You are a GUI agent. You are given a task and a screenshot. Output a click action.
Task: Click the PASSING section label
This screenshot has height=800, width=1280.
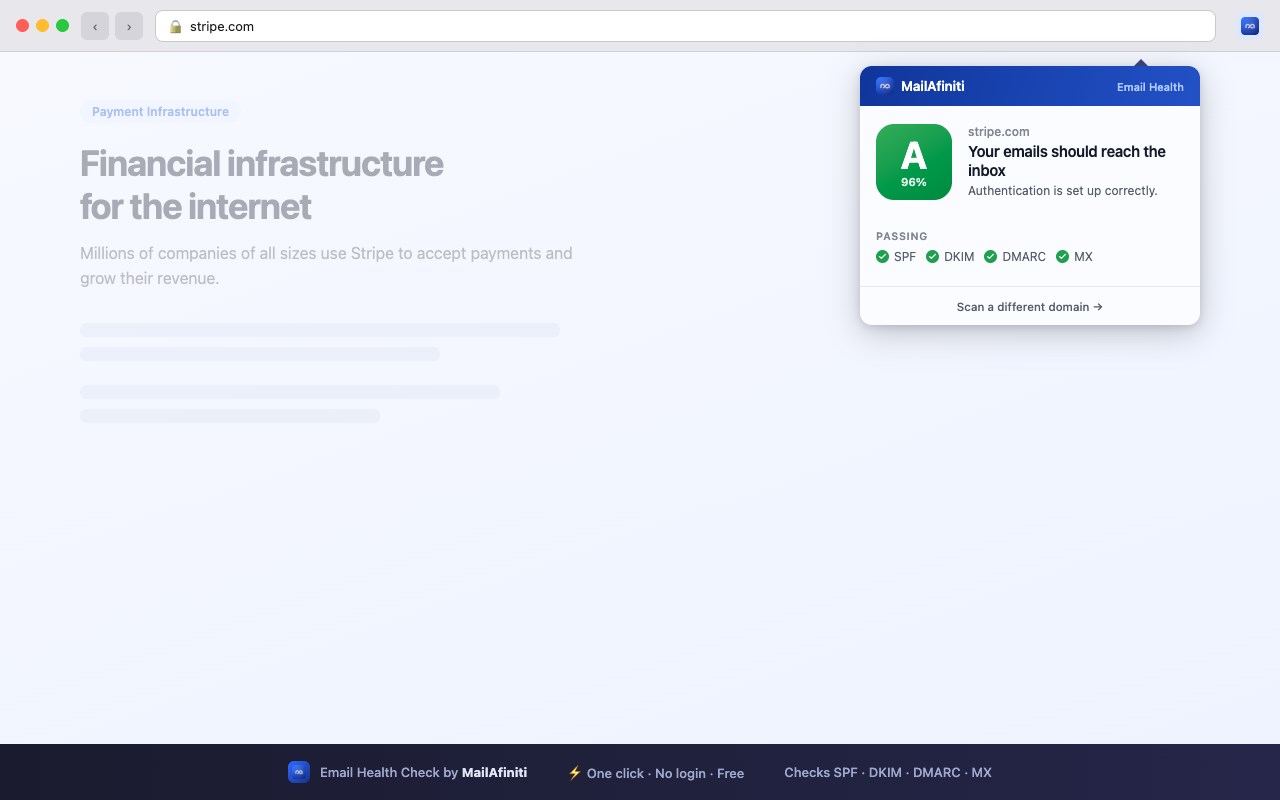click(x=902, y=237)
